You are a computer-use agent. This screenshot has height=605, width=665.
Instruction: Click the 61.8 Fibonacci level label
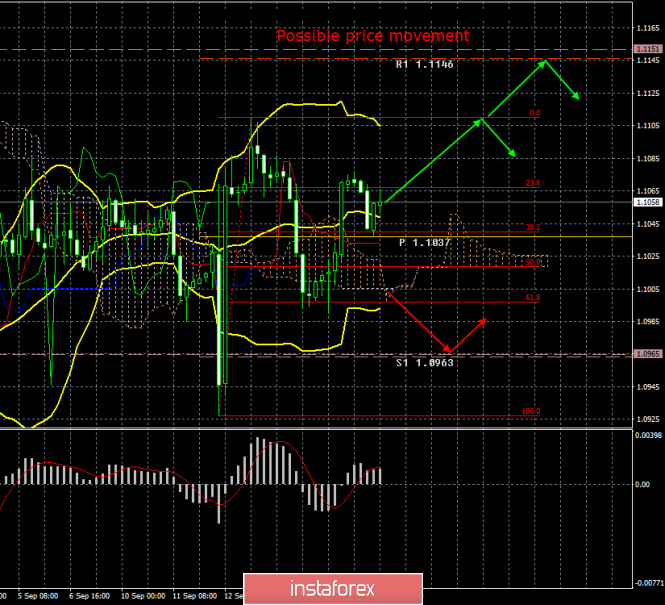[x=533, y=297]
